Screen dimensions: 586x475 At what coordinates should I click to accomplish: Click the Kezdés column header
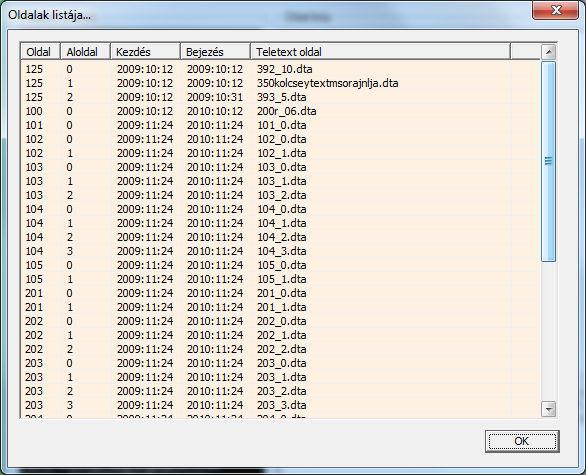point(145,52)
